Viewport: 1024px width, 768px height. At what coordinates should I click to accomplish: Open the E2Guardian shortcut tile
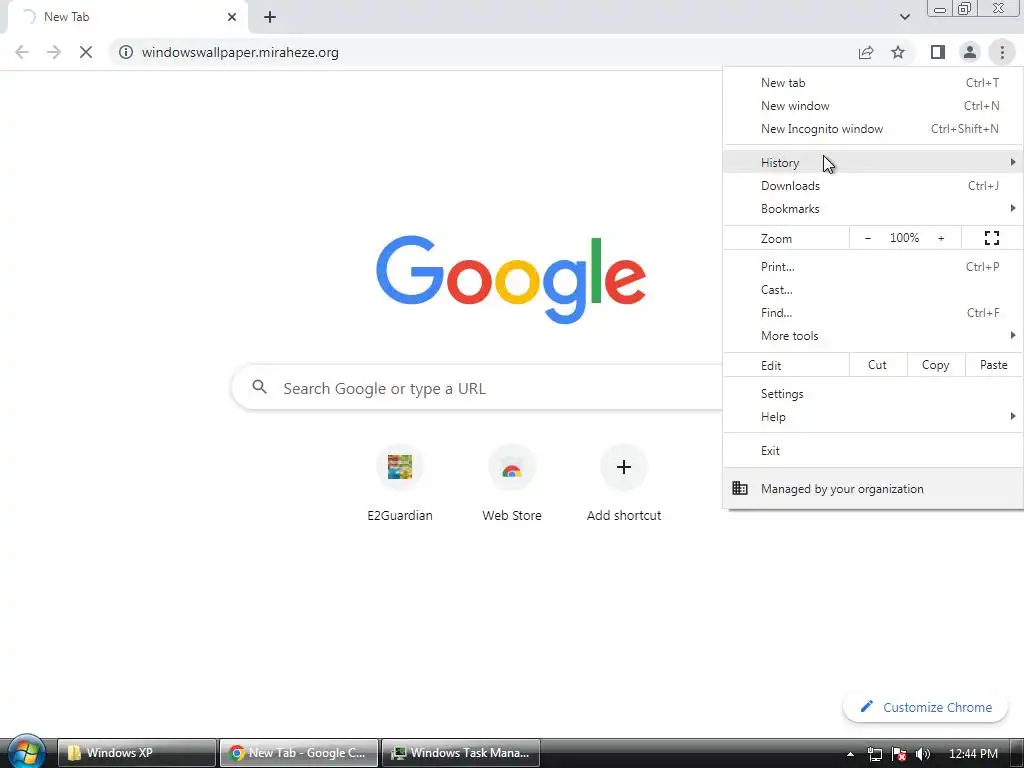pyautogui.click(x=400, y=483)
